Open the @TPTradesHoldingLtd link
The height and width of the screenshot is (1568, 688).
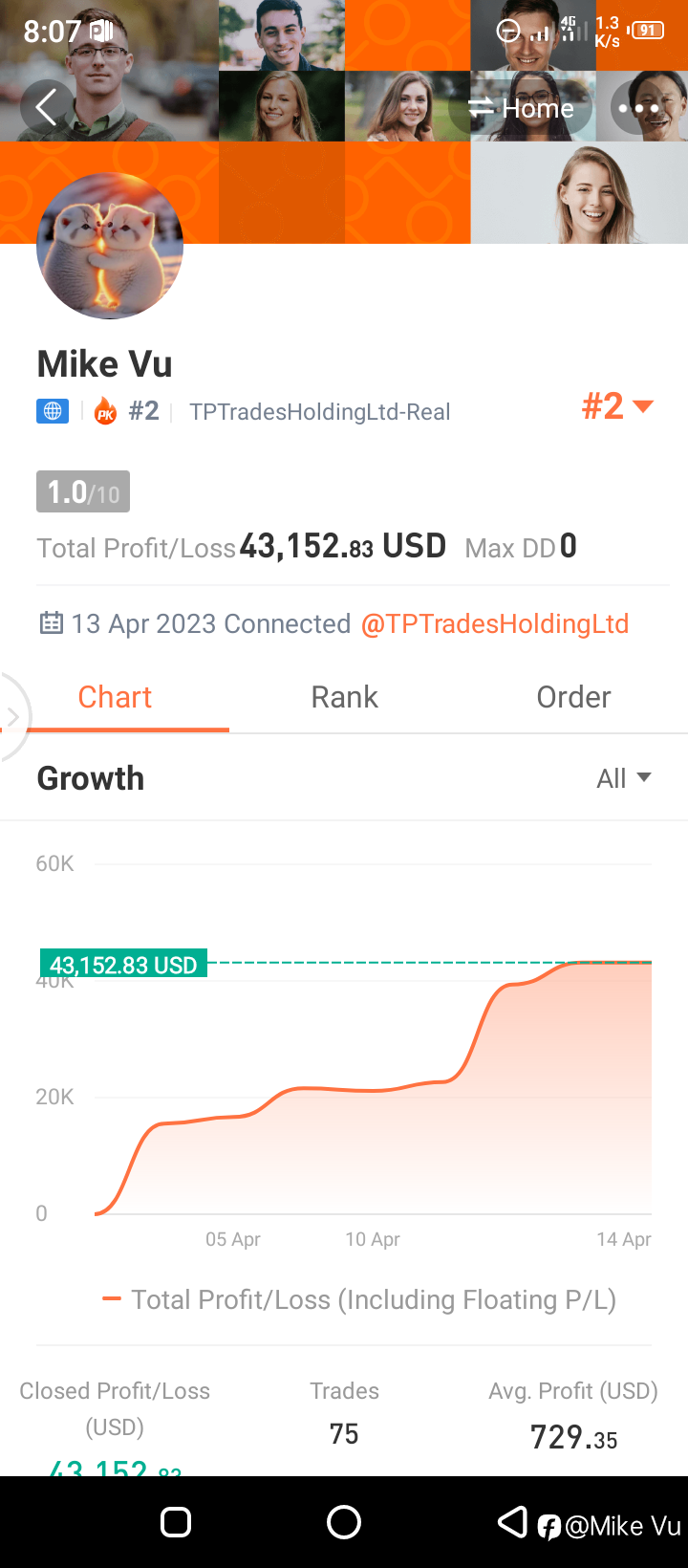click(x=495, y=624)
